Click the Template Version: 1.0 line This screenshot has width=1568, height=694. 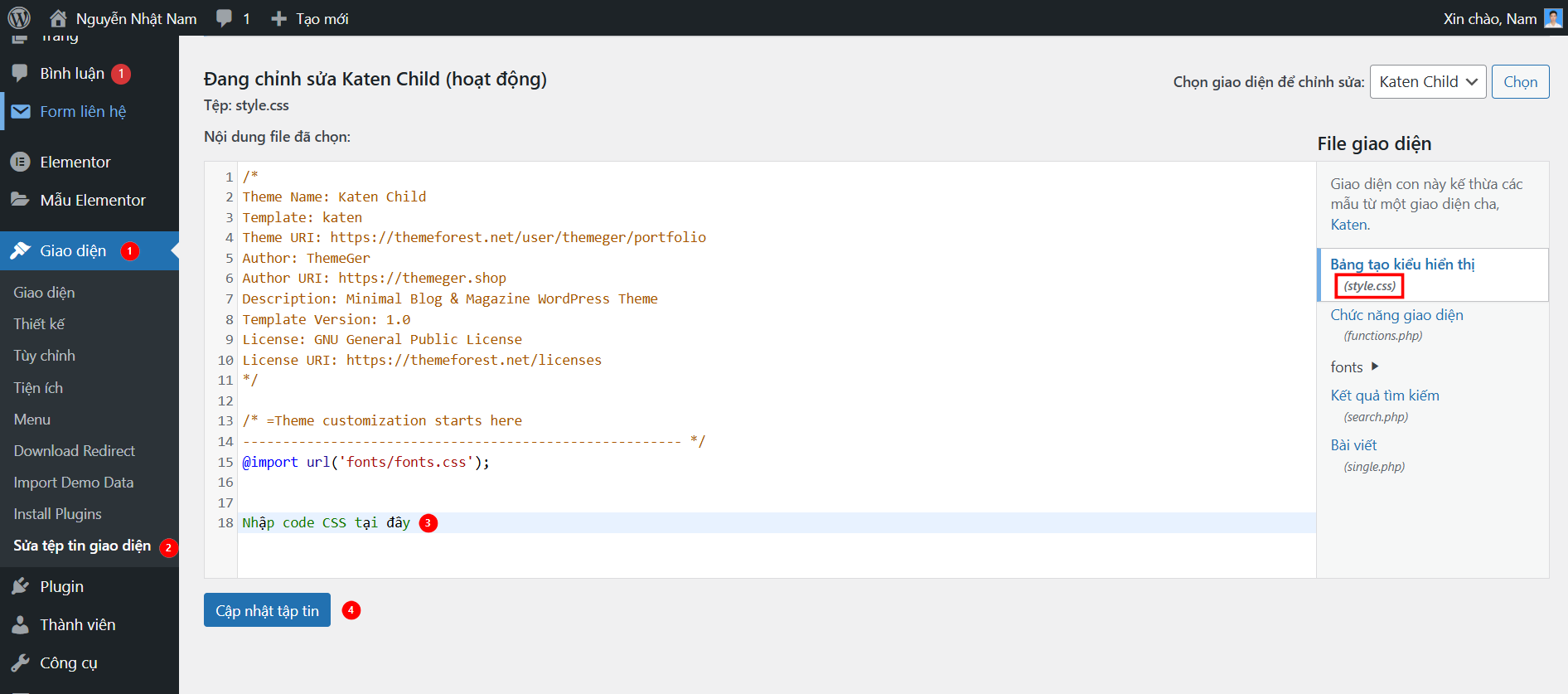[326, 319]
